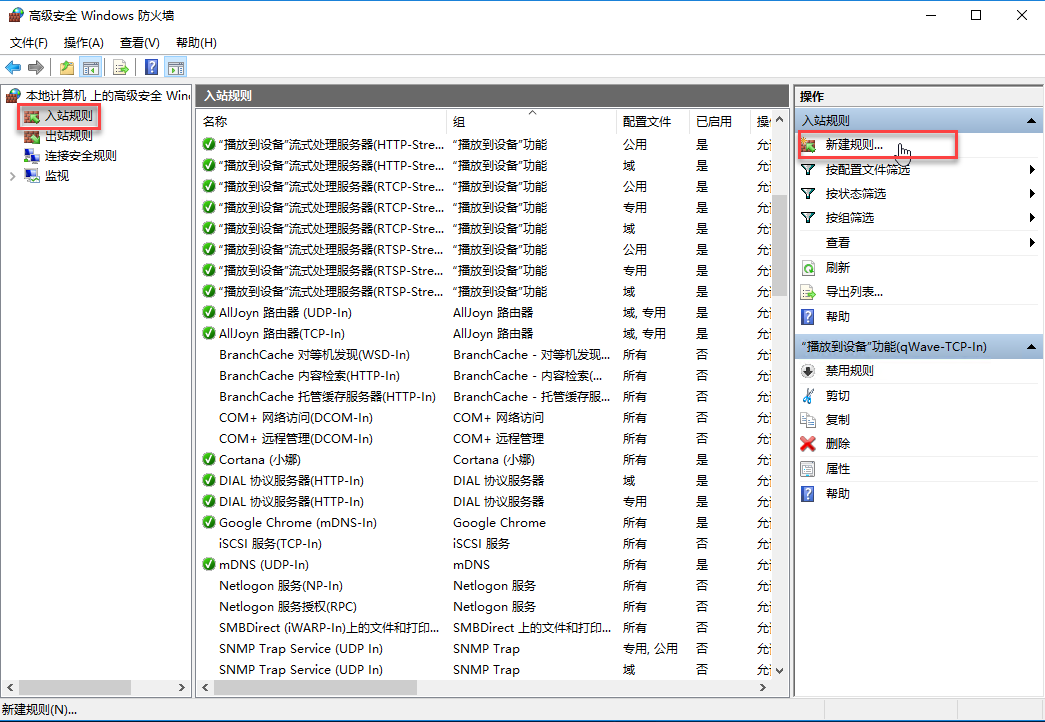
Task: Open the 文件(F) menu
Action: (x=29, y=43)
